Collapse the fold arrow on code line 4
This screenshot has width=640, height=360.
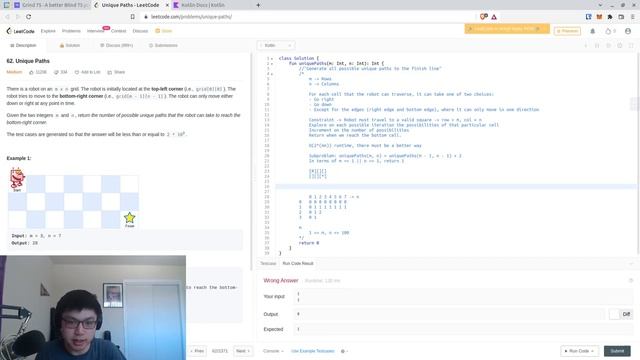point(272,74)
